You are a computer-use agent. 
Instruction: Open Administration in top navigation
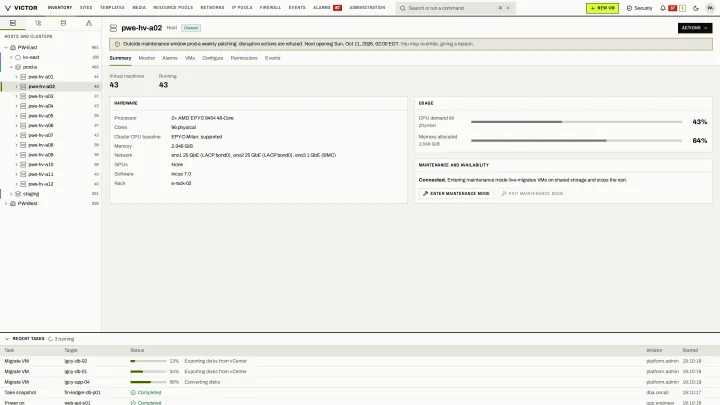(x=367, y=8)
